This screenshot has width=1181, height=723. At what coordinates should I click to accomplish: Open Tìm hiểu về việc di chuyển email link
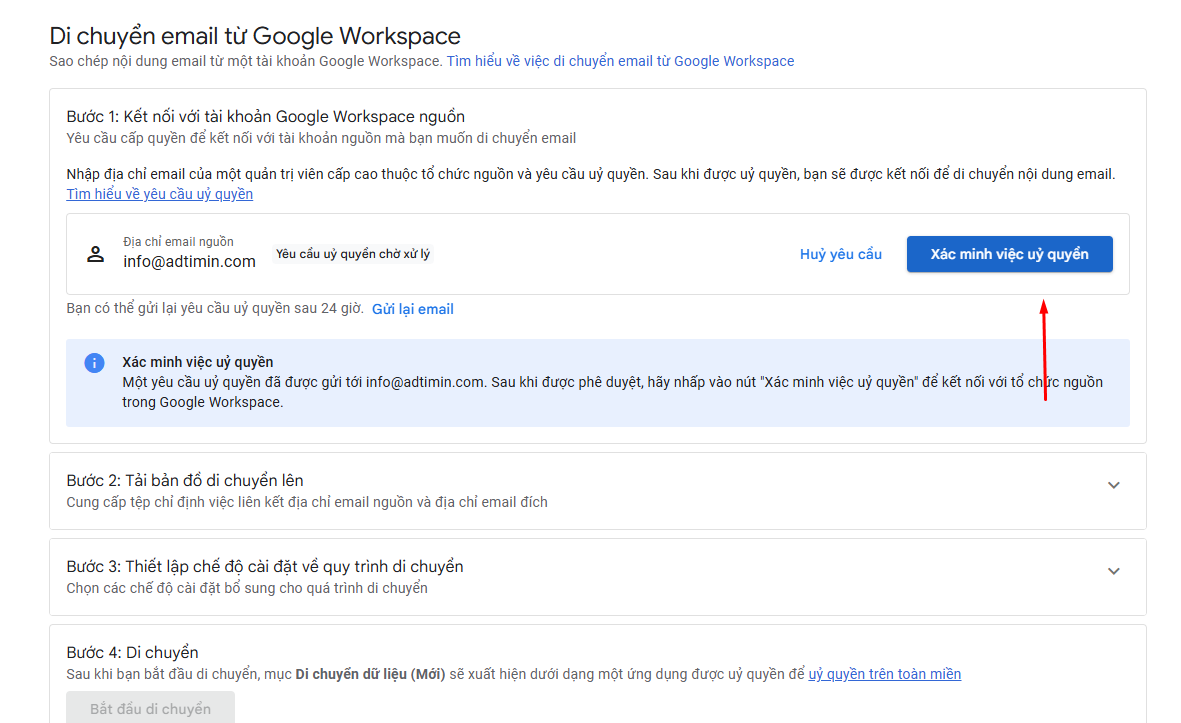(x=620, y=61)
